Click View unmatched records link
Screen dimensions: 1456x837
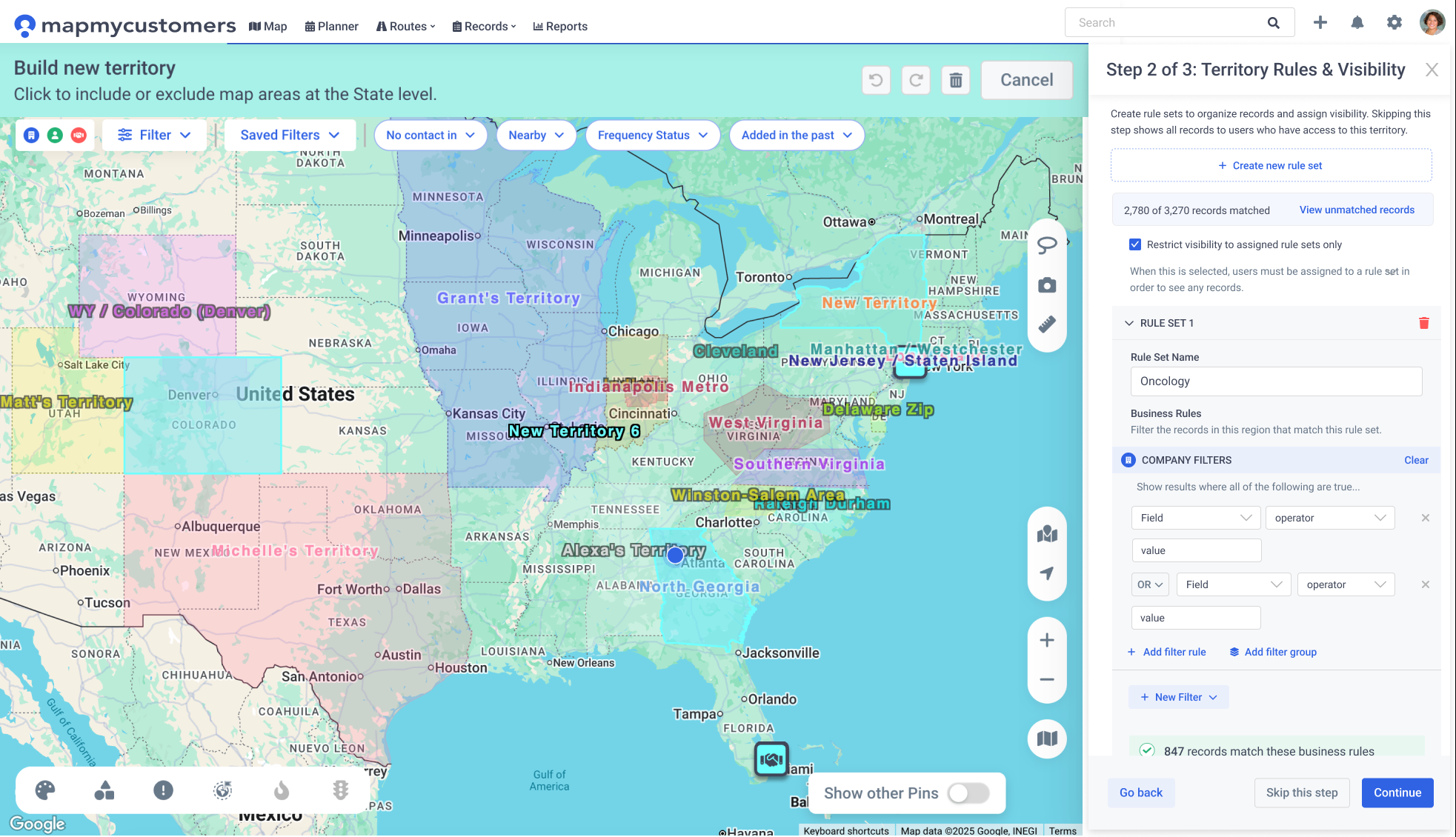1357,210
